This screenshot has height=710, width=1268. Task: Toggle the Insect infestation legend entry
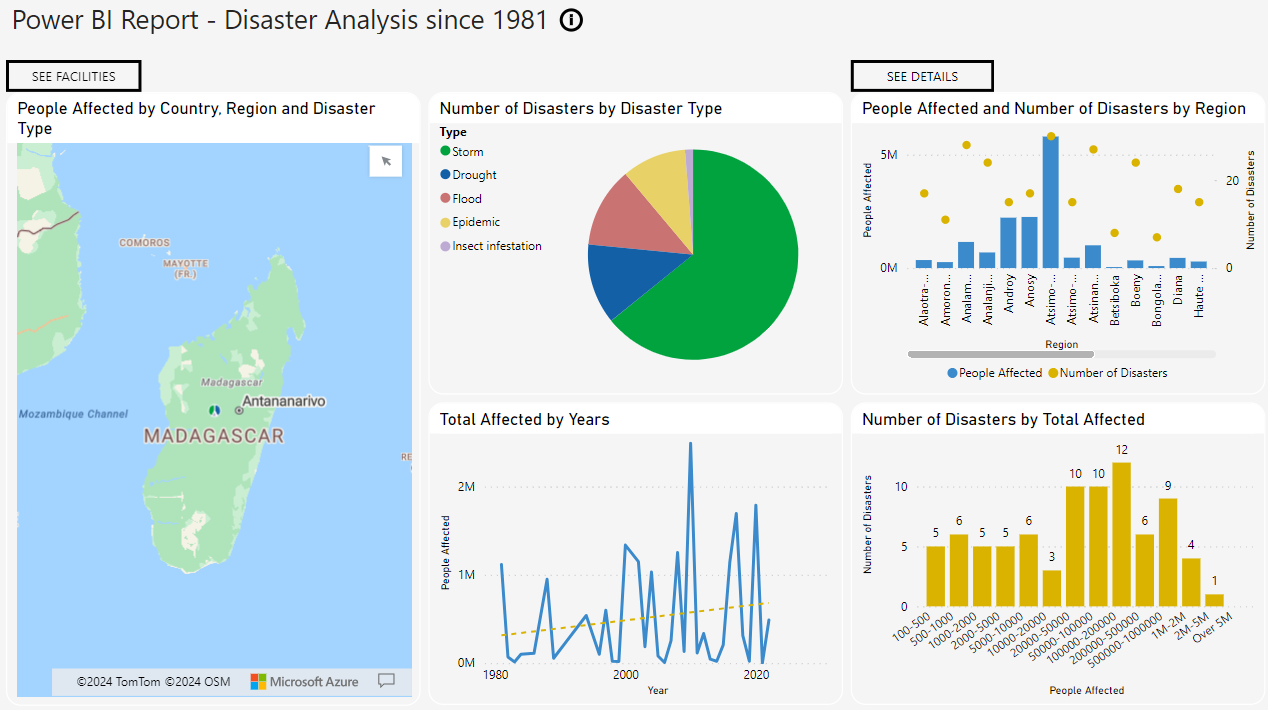[x=491, y=246]
